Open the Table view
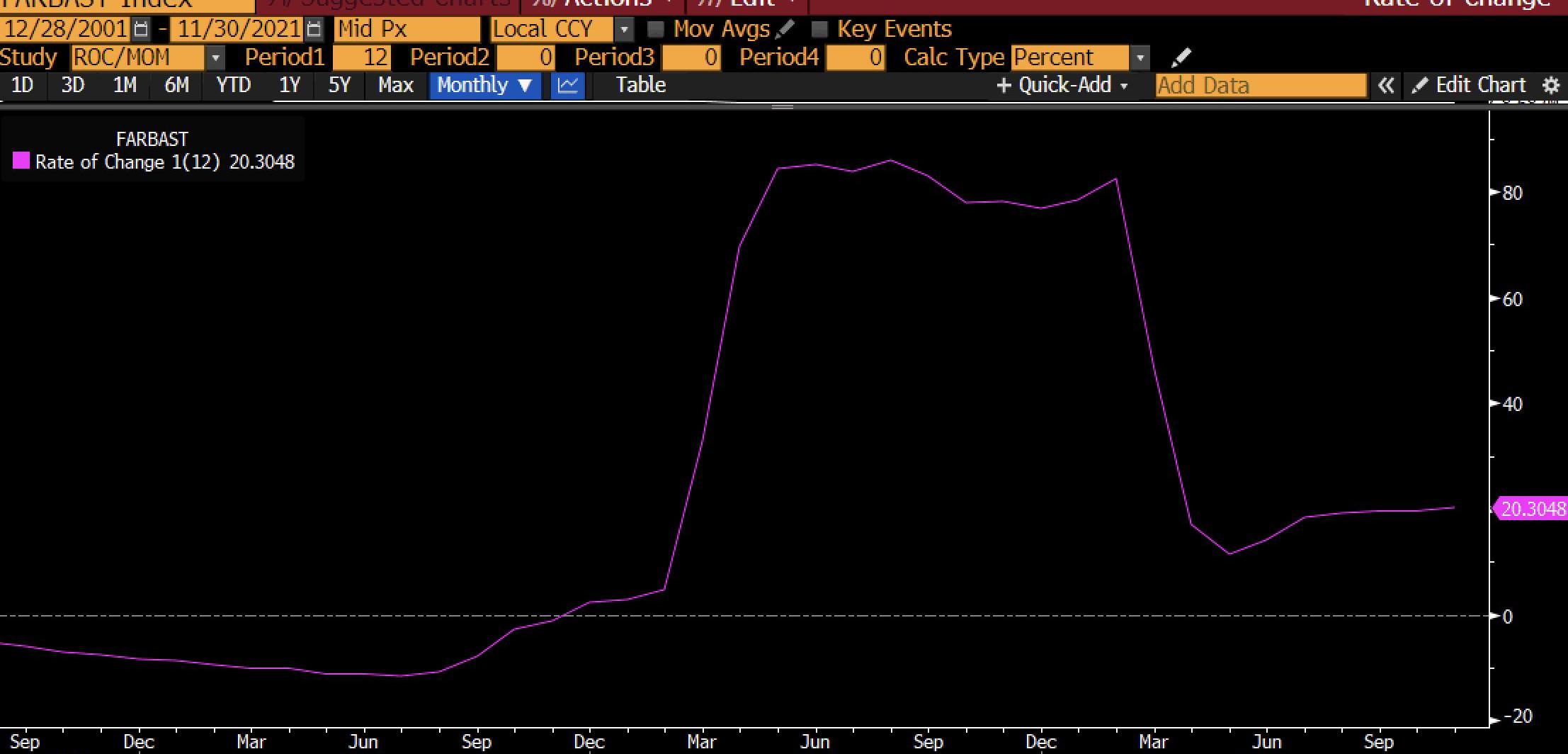 pyautogui.click(x=640, y=86)
